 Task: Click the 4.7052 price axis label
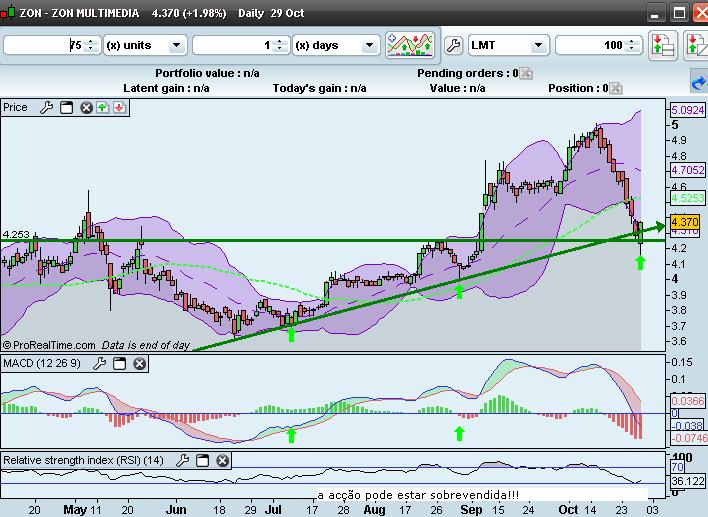687,170
